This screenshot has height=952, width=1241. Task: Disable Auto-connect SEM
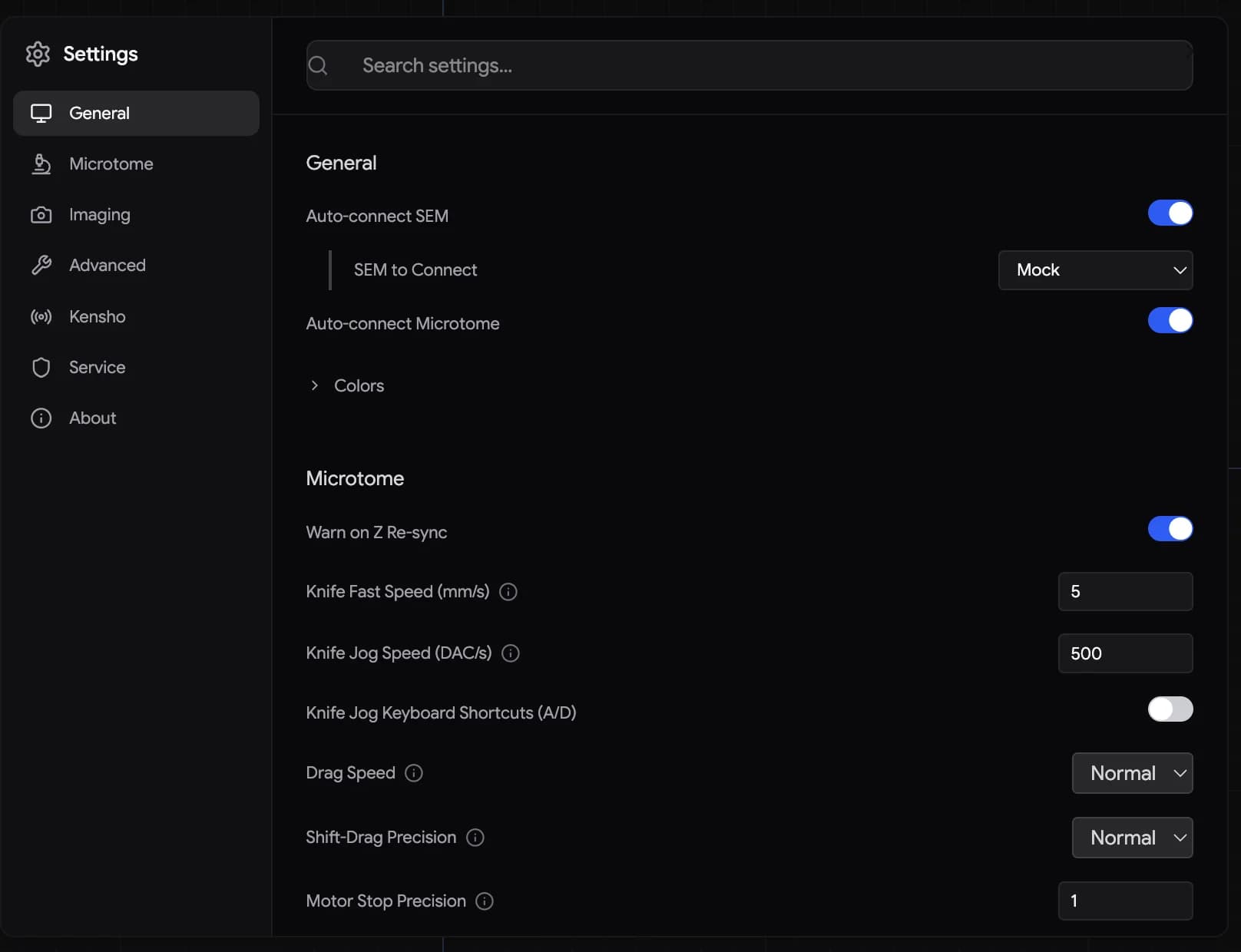(x=1170, y=213)
